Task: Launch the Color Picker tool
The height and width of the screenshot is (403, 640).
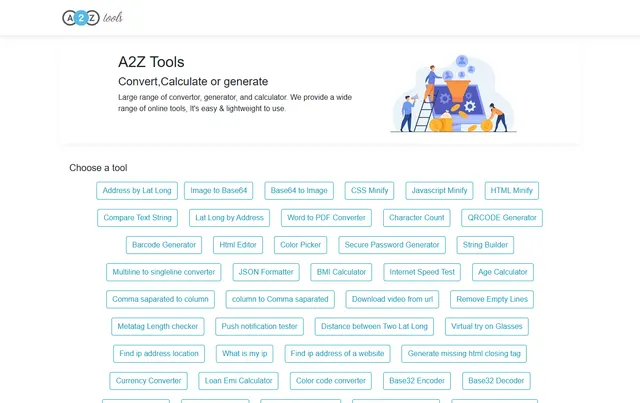Action: (x=300, y=245)
